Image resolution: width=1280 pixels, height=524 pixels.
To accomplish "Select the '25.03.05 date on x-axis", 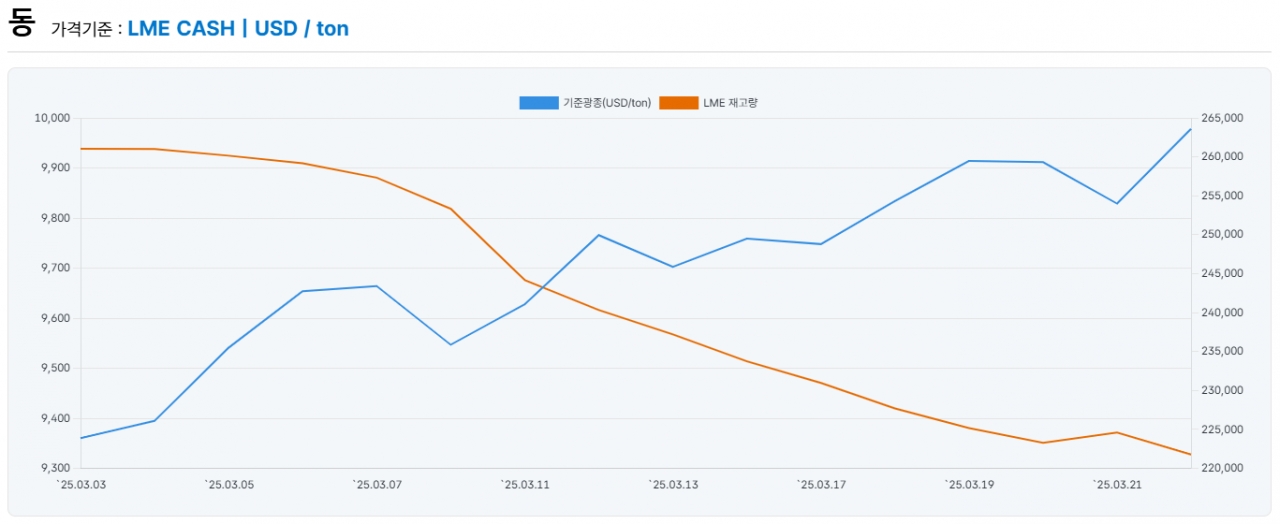I will tap(229, 485).
